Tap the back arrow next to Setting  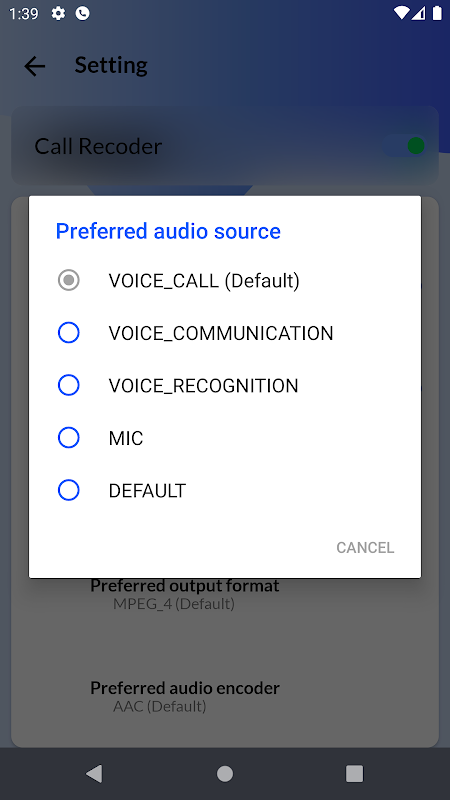[x=35, y=66]
